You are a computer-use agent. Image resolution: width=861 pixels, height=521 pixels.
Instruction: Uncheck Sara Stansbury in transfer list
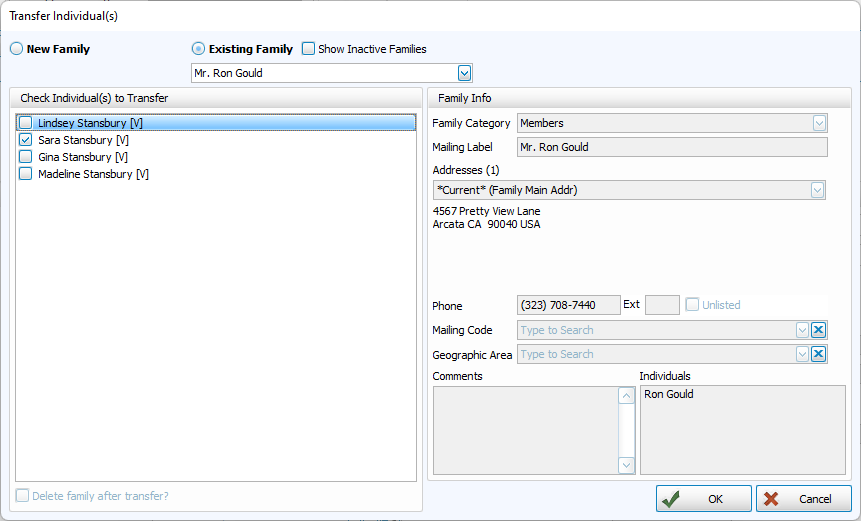[26, 140]
